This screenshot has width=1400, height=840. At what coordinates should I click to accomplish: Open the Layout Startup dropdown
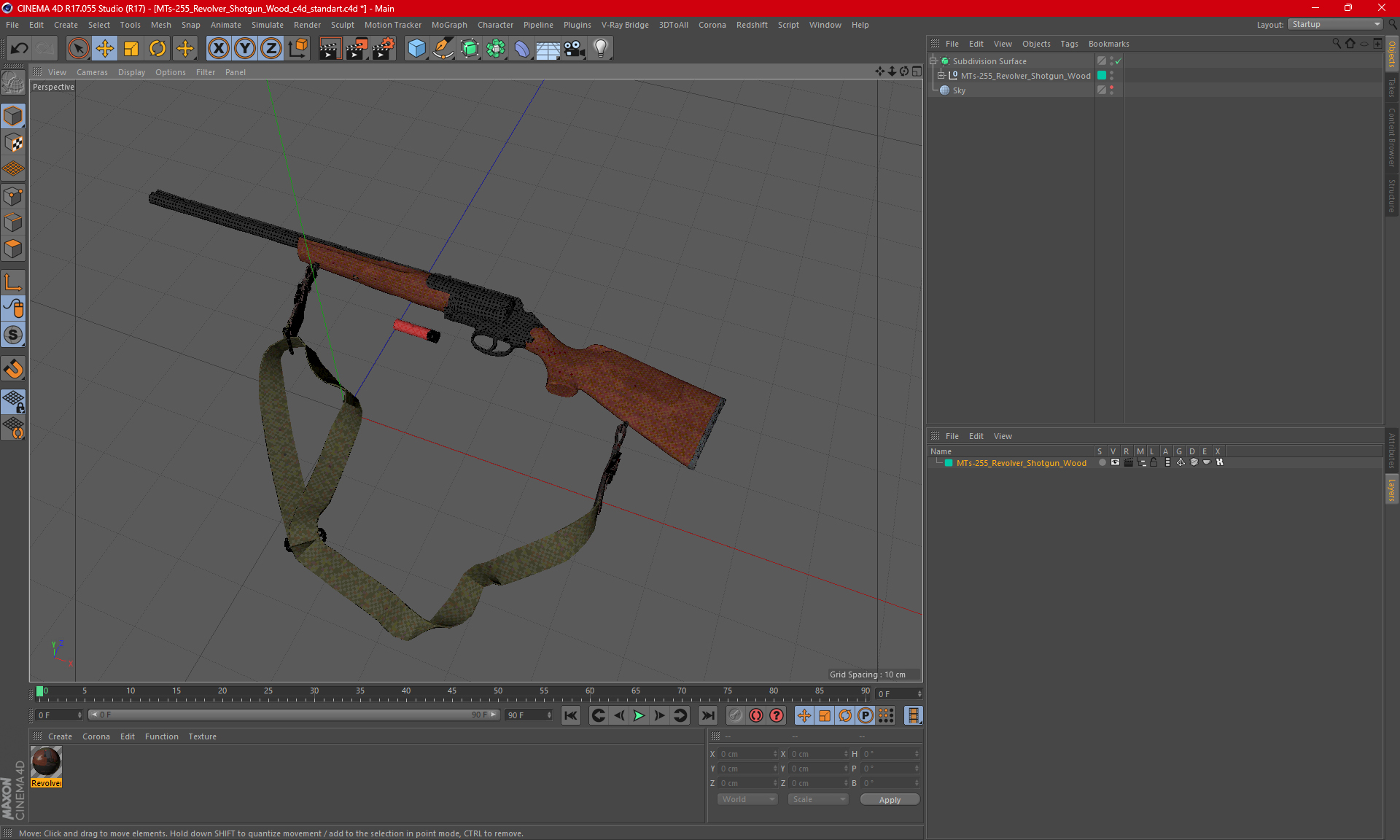(1336, 24)
